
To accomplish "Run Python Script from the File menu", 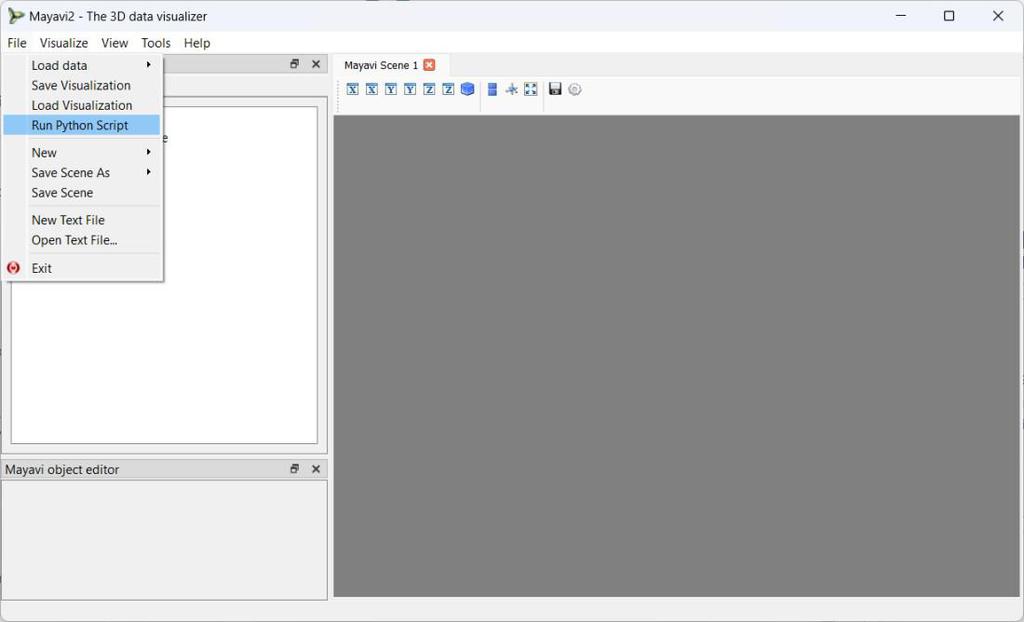I will pyautogui.click(x=80, y=124).
